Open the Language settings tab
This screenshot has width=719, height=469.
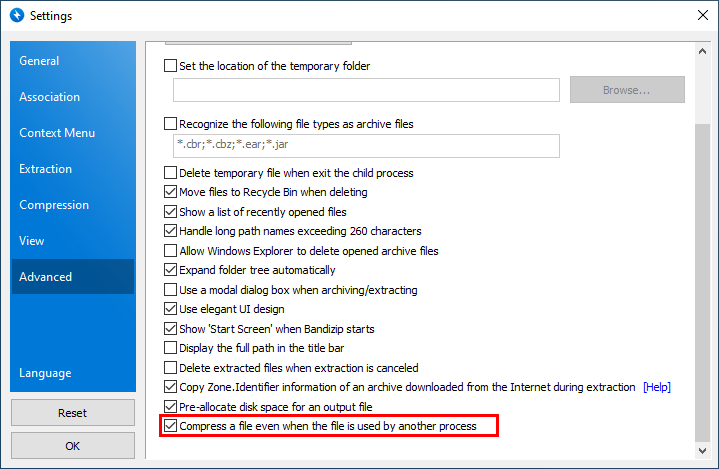click(45, 373)
